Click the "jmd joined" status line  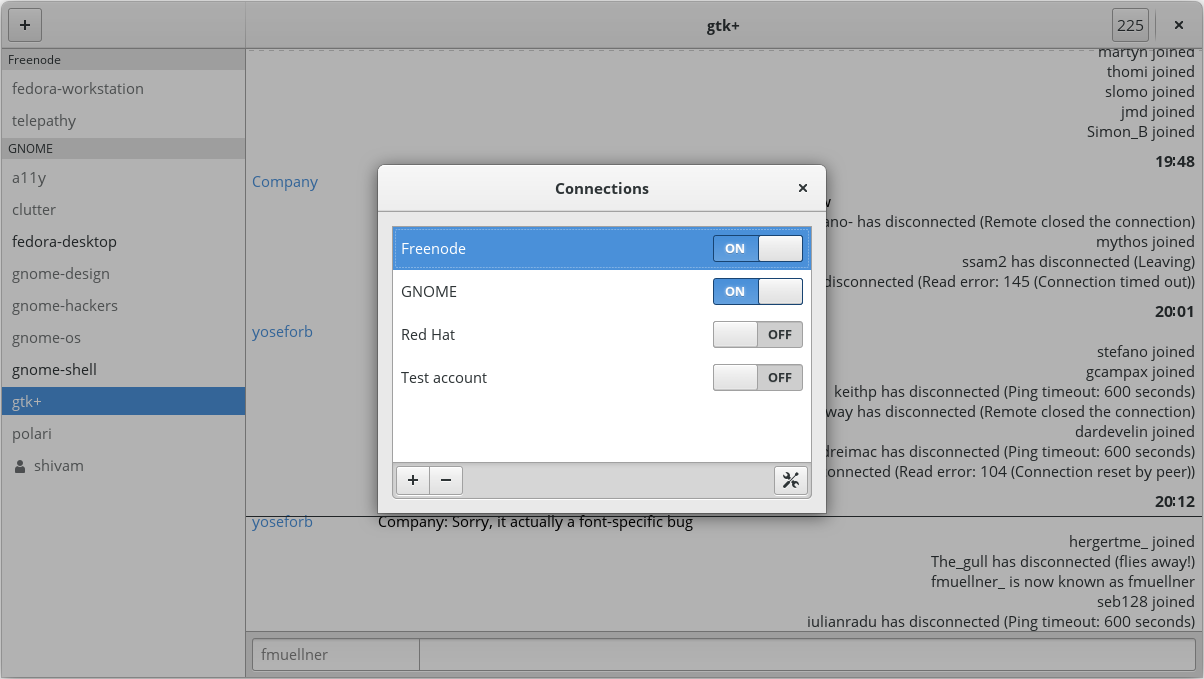(1158, 111)
